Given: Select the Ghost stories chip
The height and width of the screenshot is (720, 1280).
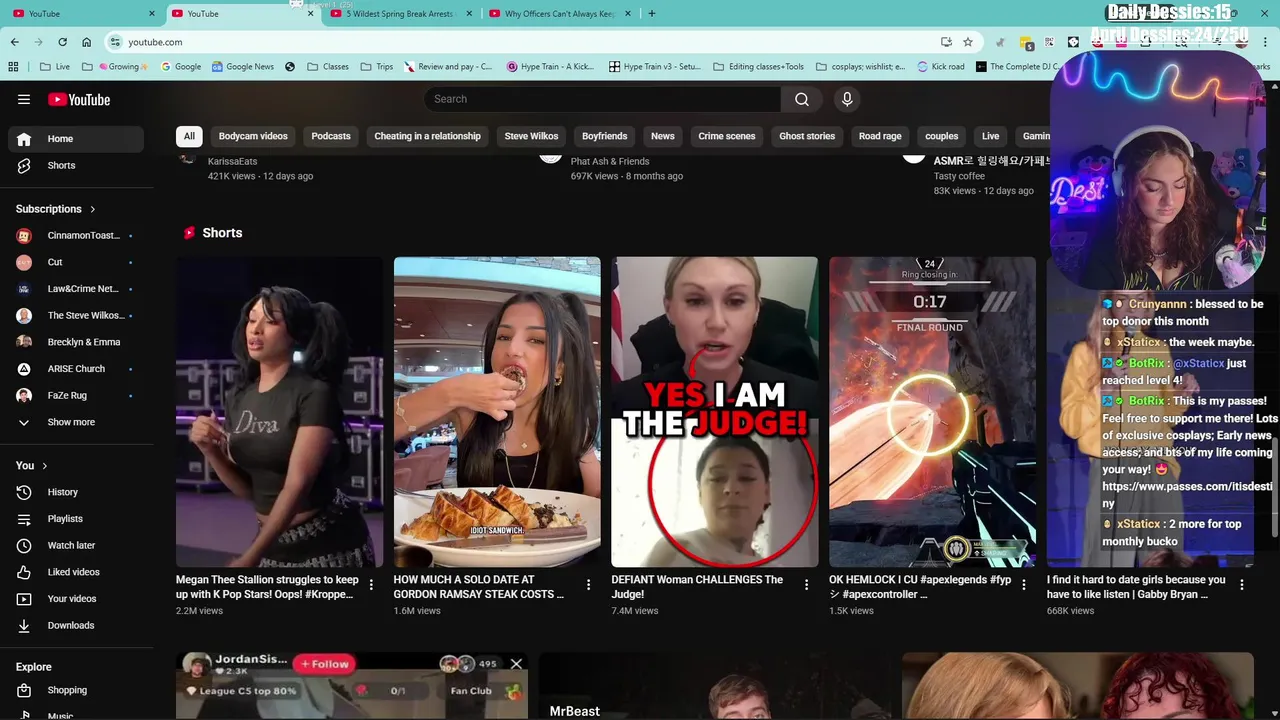Looking at the screenshot, I should click(x=807, y=136).
